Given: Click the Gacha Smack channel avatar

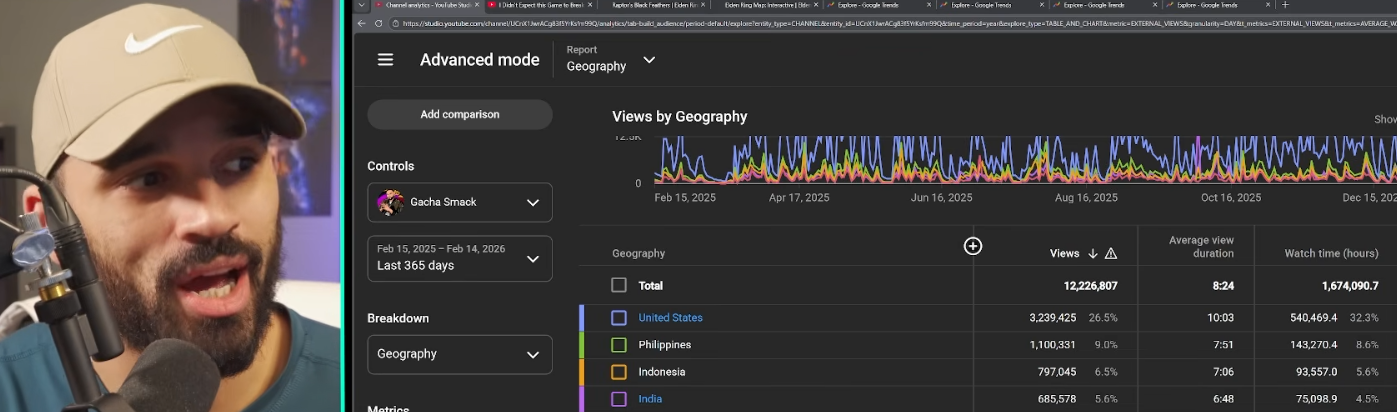Looking at the screenshot, I should click(x=390, y=202).
